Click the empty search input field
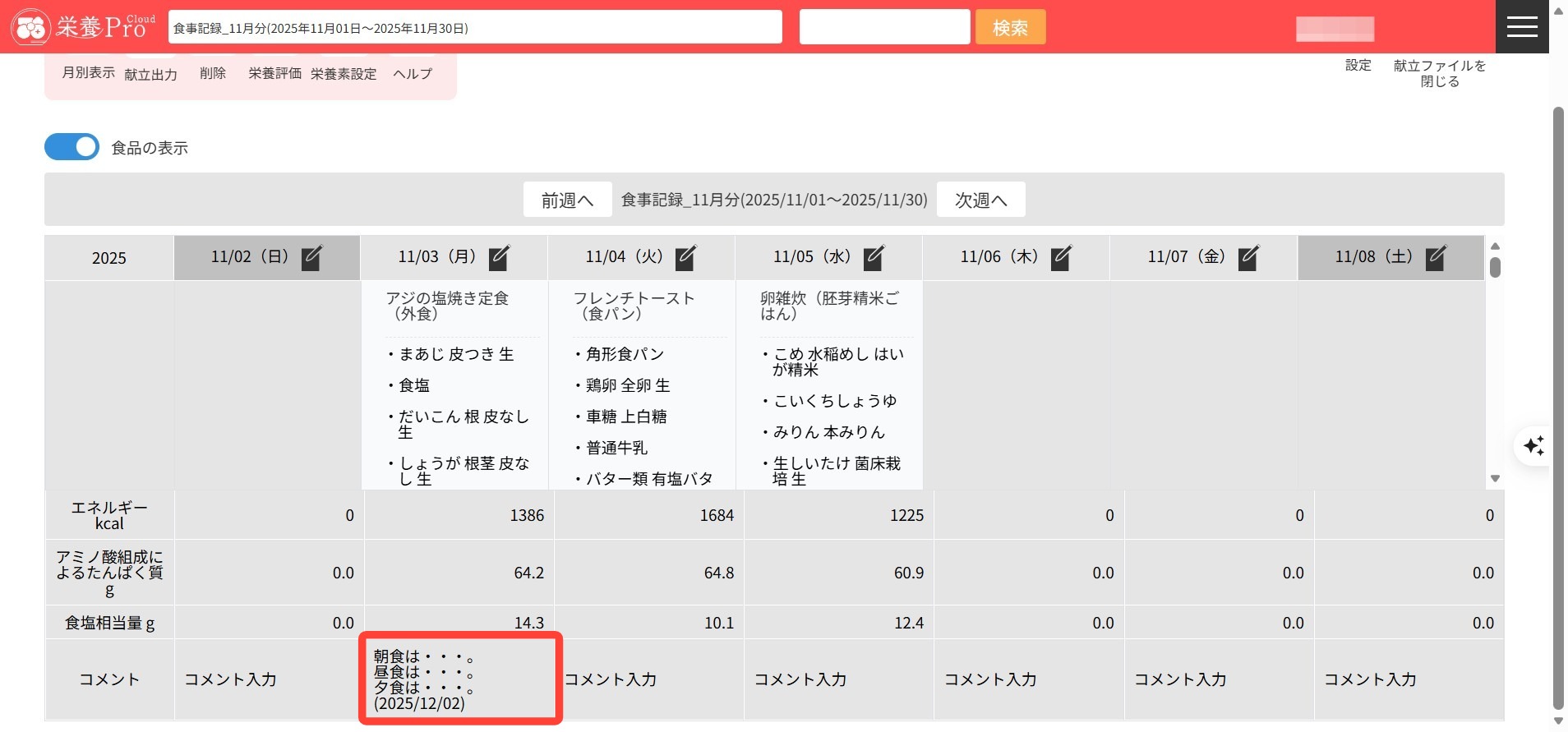The height and width of the screenshot is (732, 1568). pyautogui.click(x=884, y=27)
